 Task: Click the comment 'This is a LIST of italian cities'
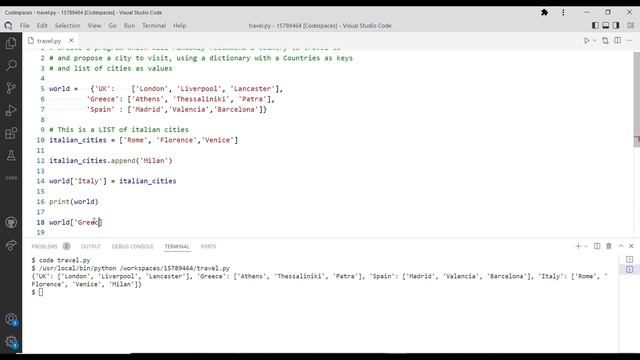pos(119,129)
